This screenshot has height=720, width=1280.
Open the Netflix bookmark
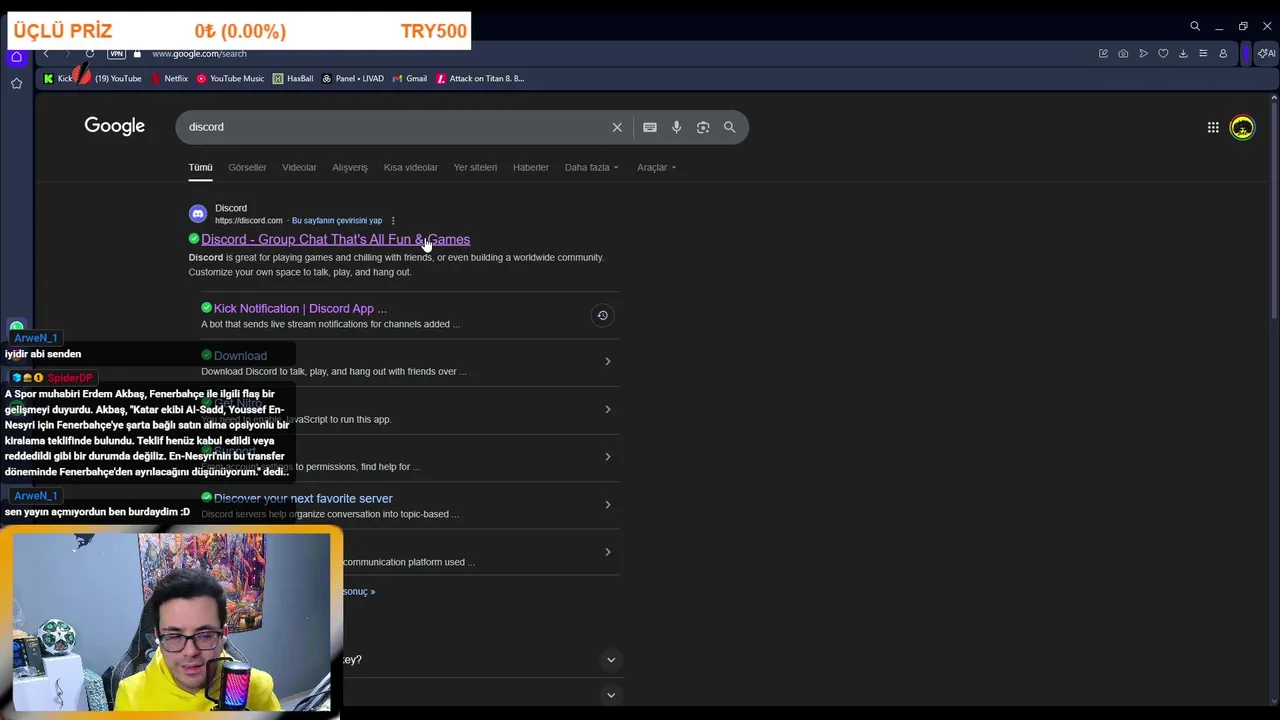(x=169, y=78)
